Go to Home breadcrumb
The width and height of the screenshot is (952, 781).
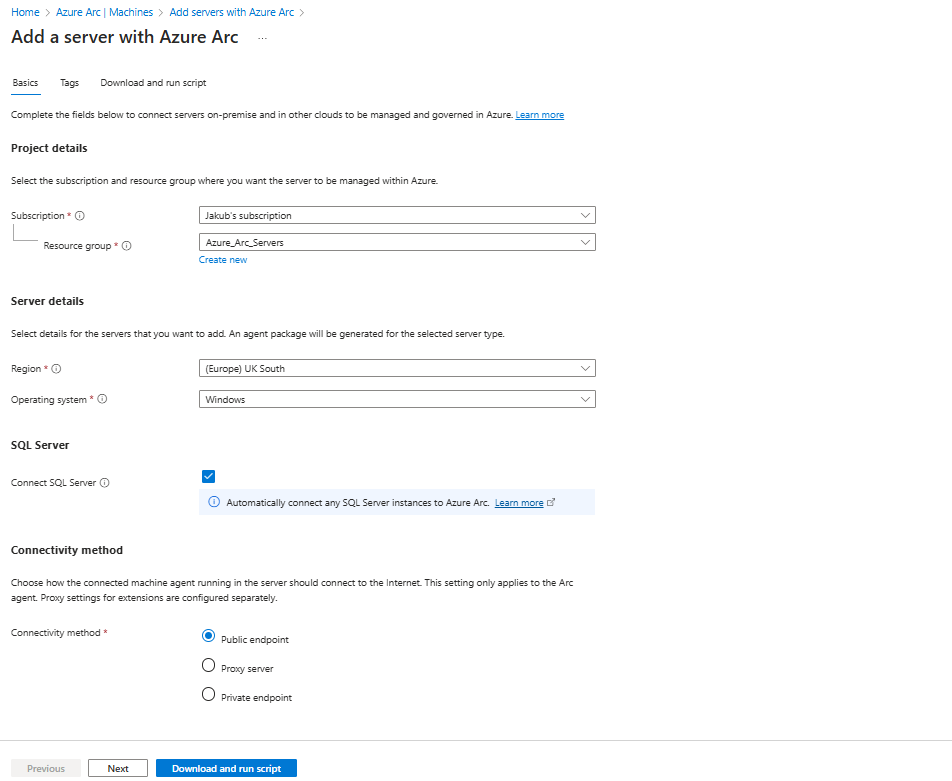25,12
